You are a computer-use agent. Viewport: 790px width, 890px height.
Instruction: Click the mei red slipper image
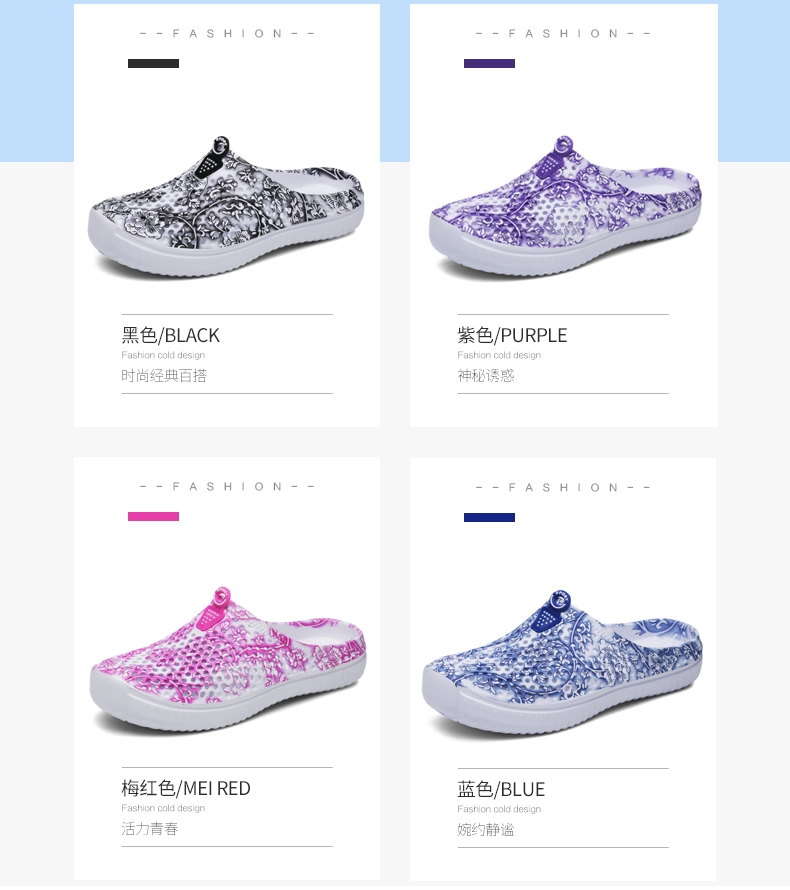228,660
